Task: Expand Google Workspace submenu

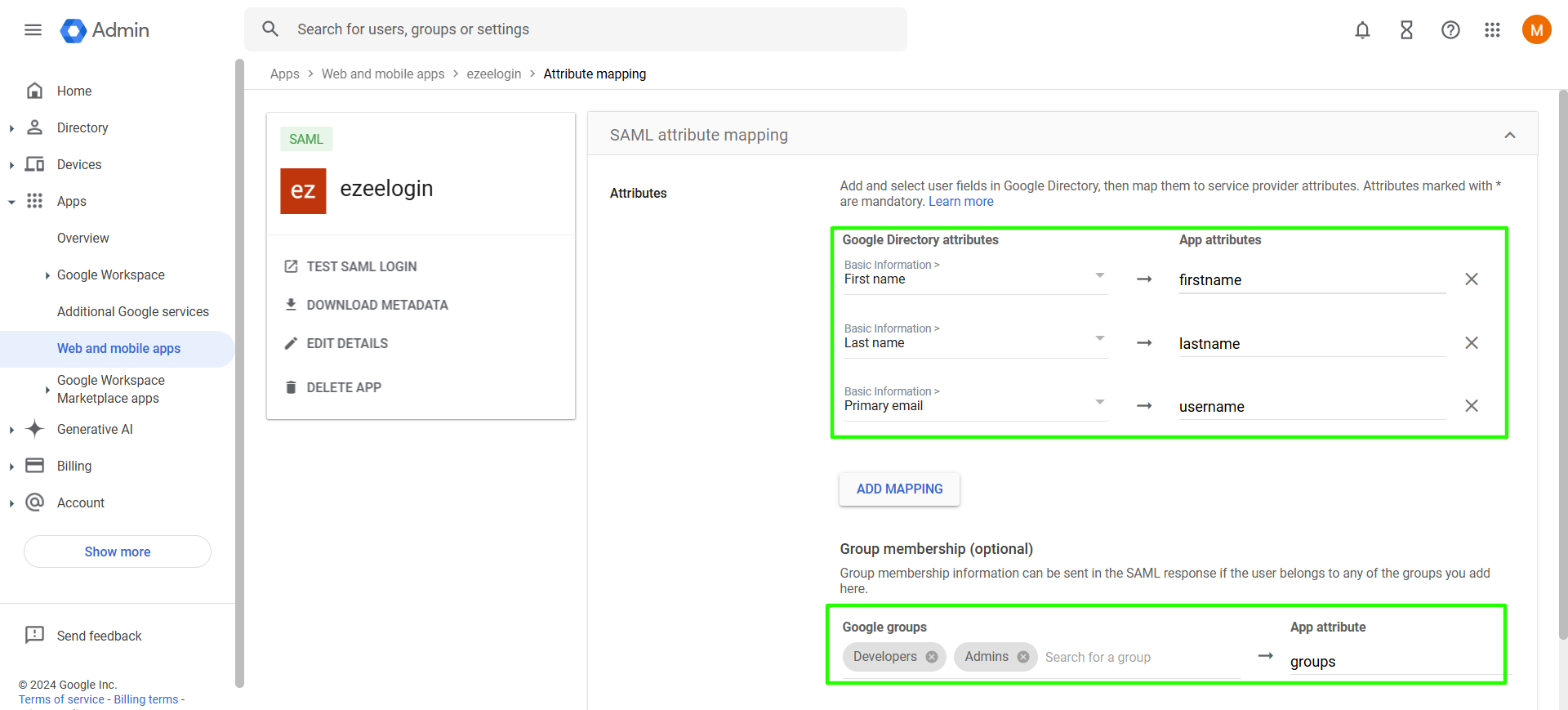Action: pos(47,275)
